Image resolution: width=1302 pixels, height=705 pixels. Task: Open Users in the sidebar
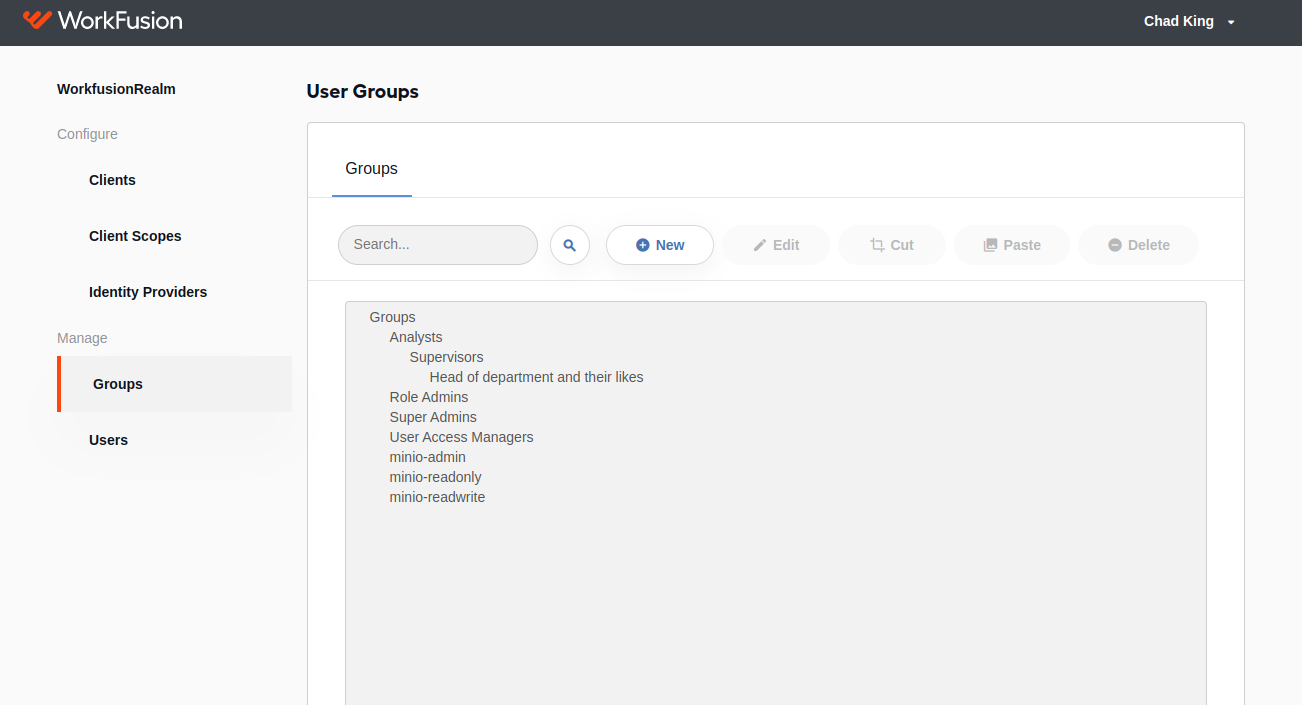tap(108, 440)
